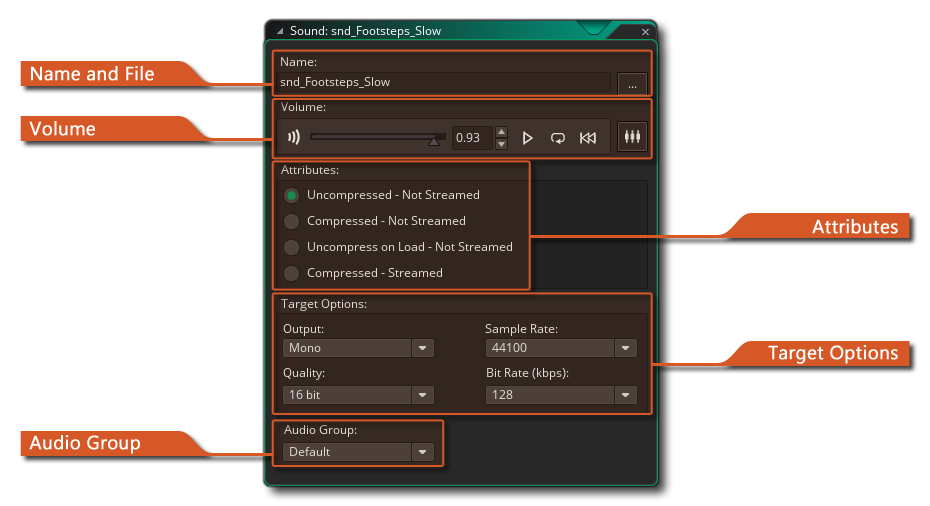This screenshot has height=506, width=930.
Task: Open the Audio Group dropdown
Action: [x=423, y=452]
